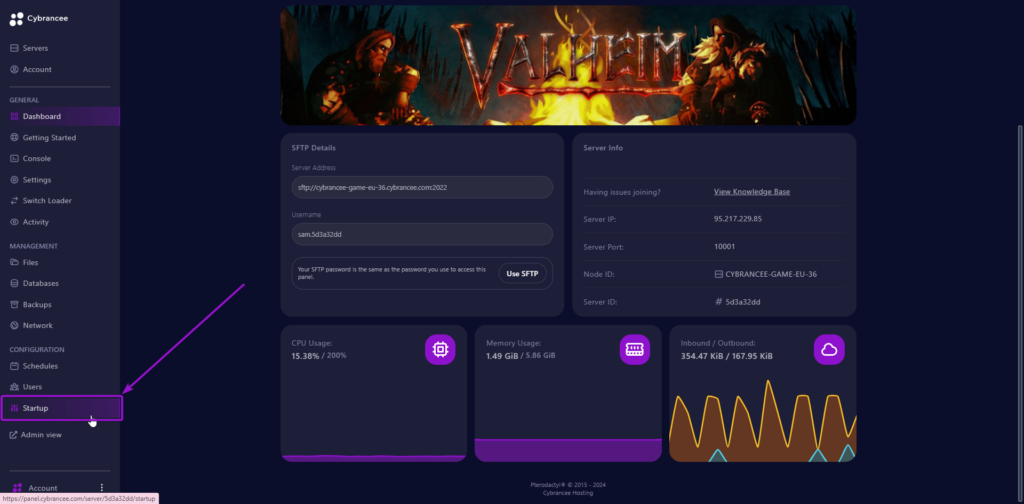Click the Inbound 354.47 KiB value

click(702, 356)
